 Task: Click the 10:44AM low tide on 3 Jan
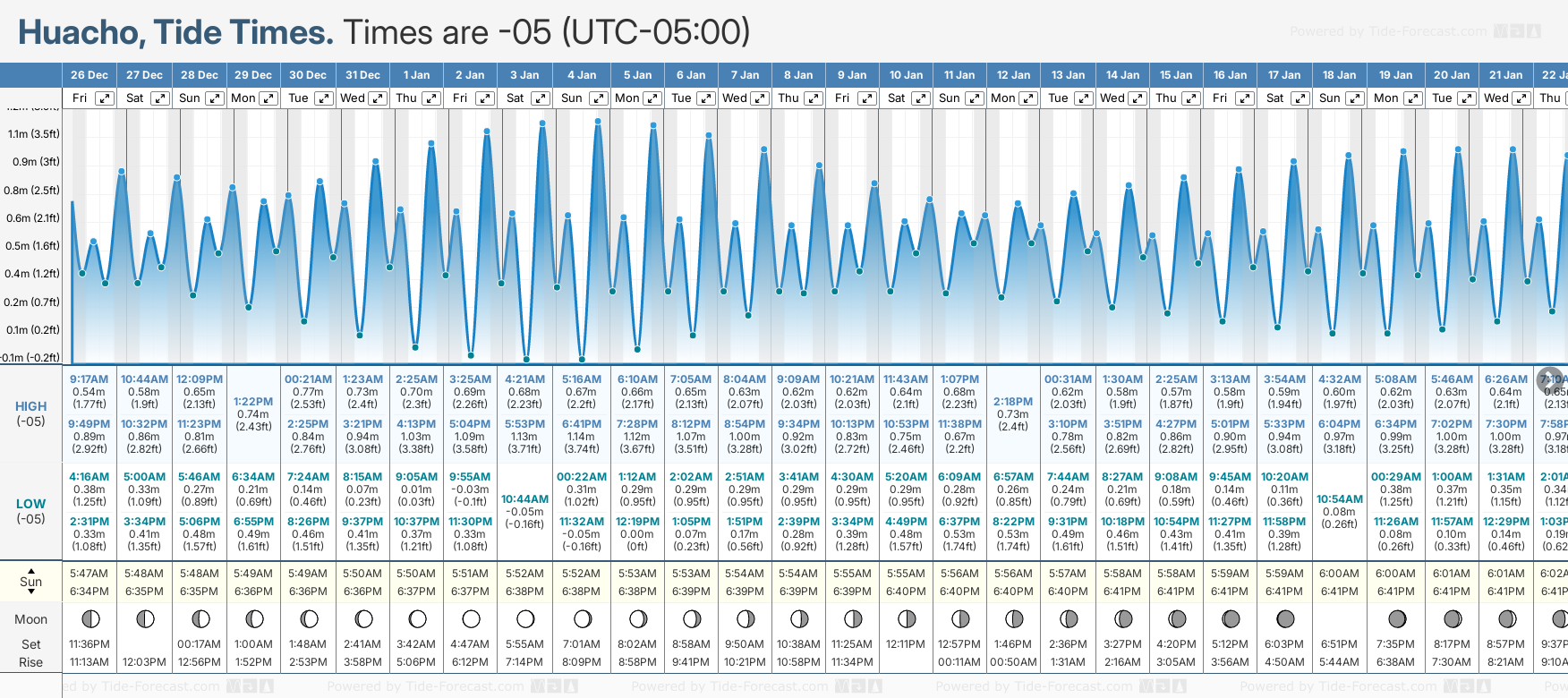click(x=524, y=499)
